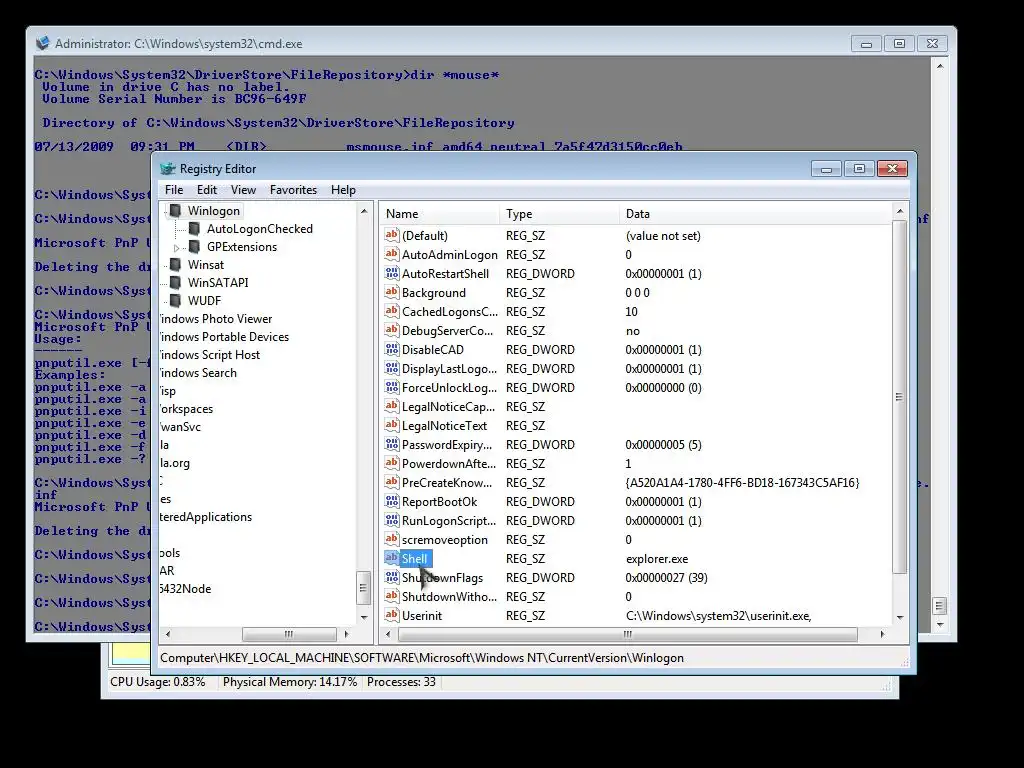
Task: Open the Help menu
Action: click(x=343, y=190)
